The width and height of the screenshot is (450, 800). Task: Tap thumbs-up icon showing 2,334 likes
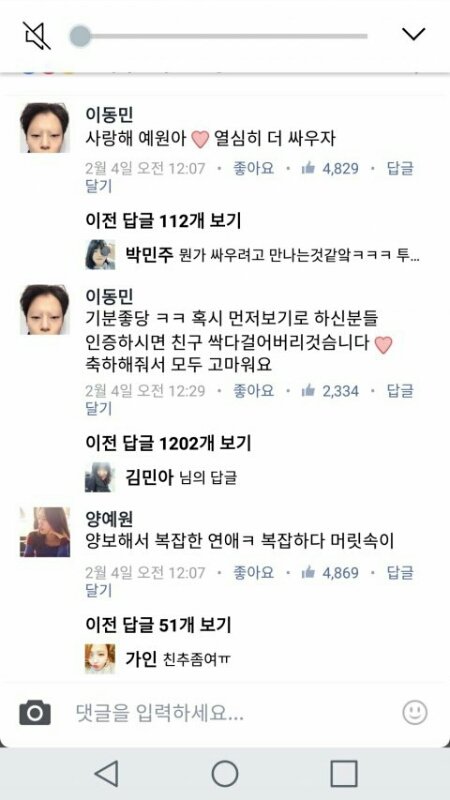pos(308,391)
